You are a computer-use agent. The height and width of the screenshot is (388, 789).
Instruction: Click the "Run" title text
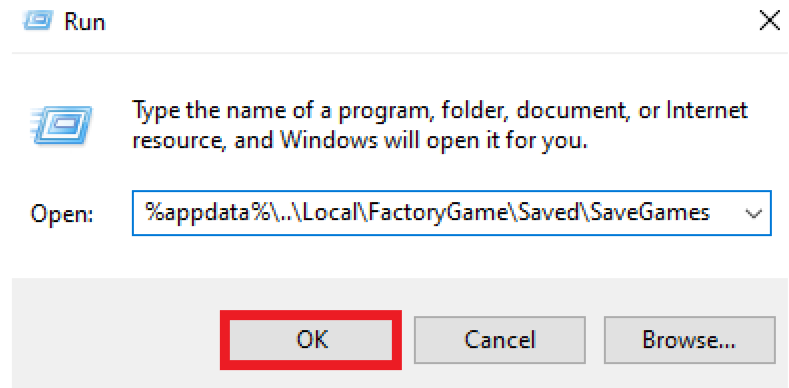click(x=85, y=23)
